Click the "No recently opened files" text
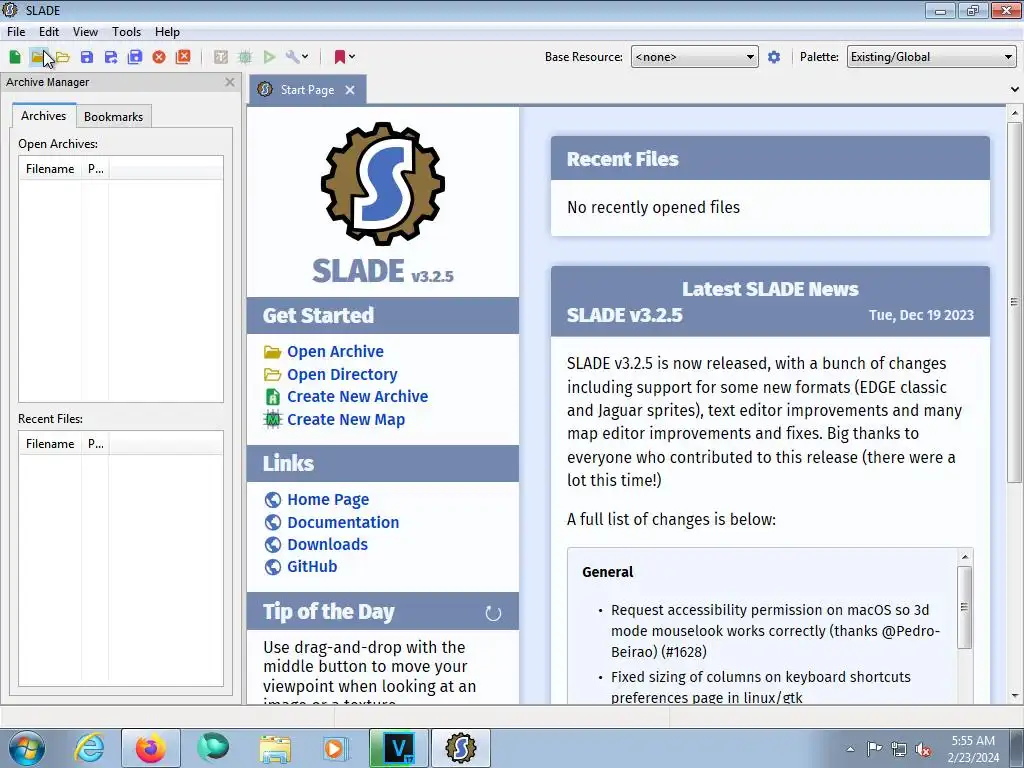 pyautogui.click(x=653, y=207)
